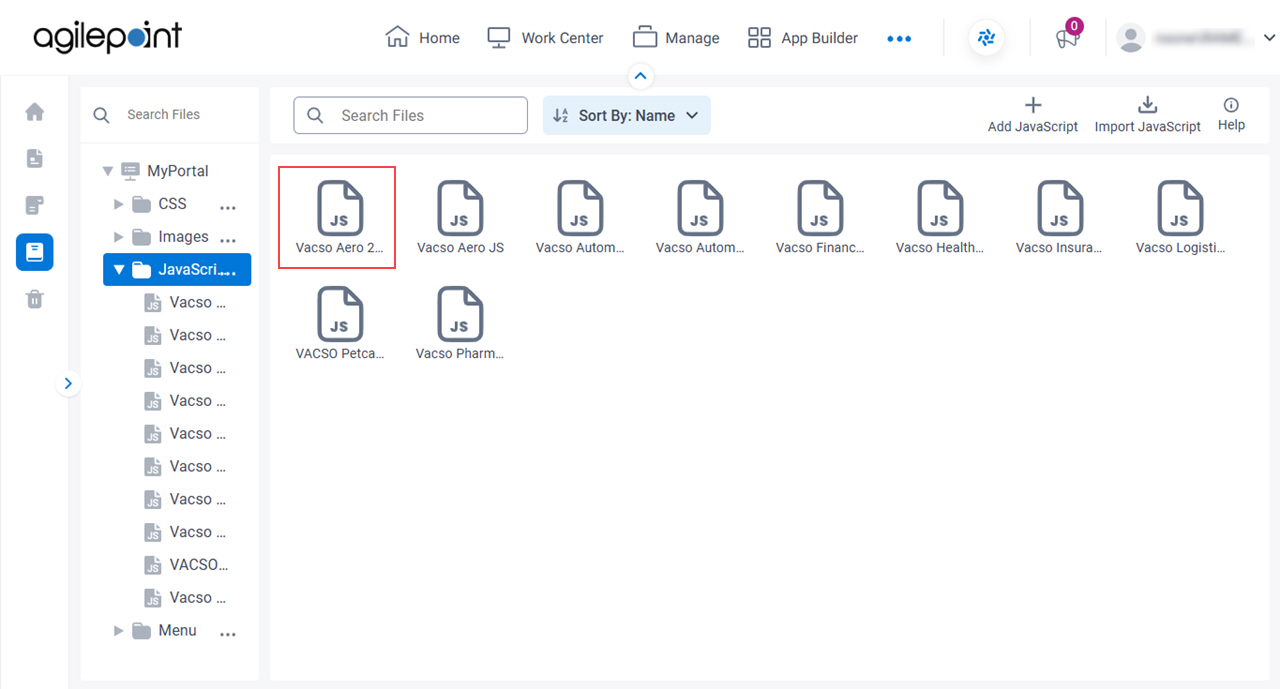Open the AI assistant pinwheel icon
The height and width of the screenshot is (689, 1280).
coord(987,38)
